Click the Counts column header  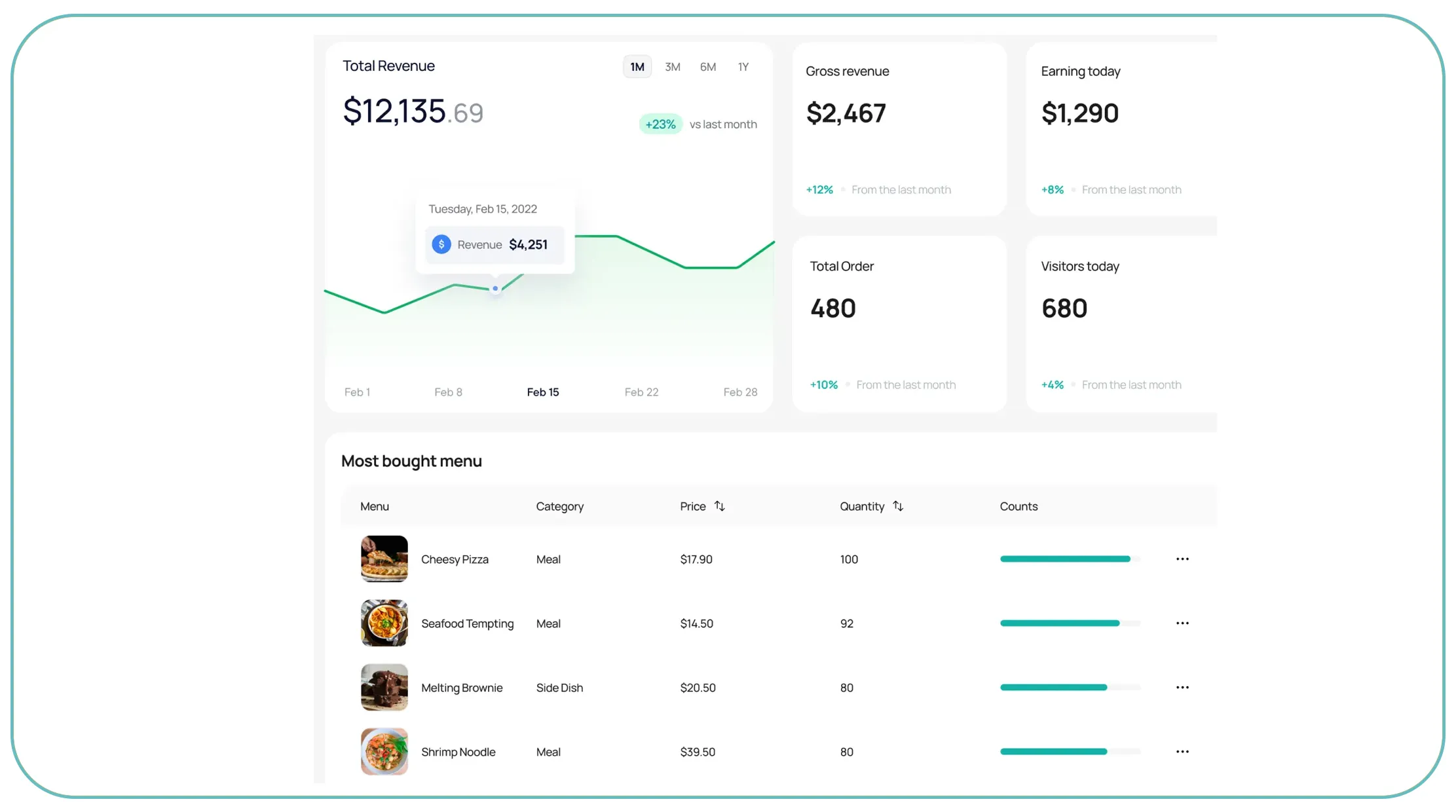tap(1019, 506)
